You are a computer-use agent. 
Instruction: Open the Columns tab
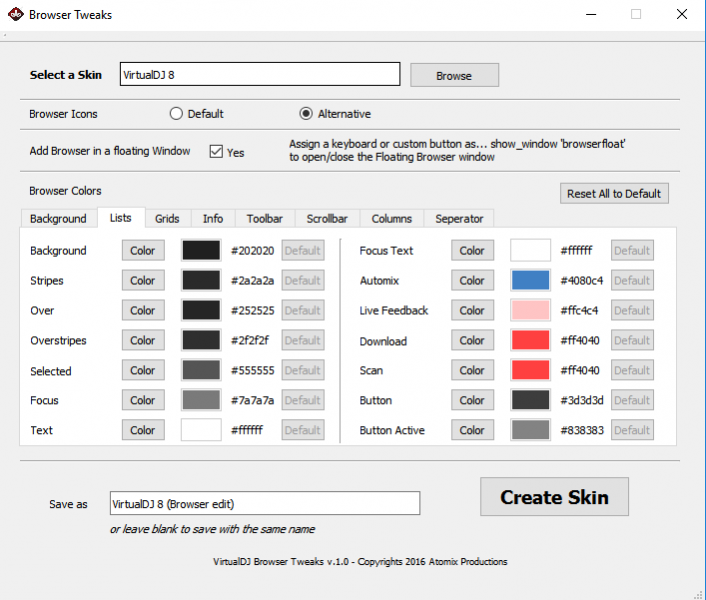click(391, 219)
